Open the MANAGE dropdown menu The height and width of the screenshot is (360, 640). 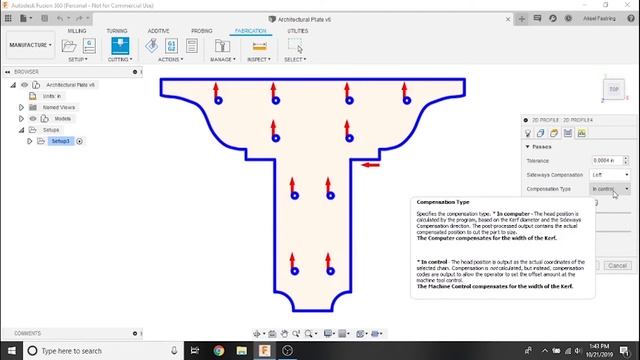(222, 60)
